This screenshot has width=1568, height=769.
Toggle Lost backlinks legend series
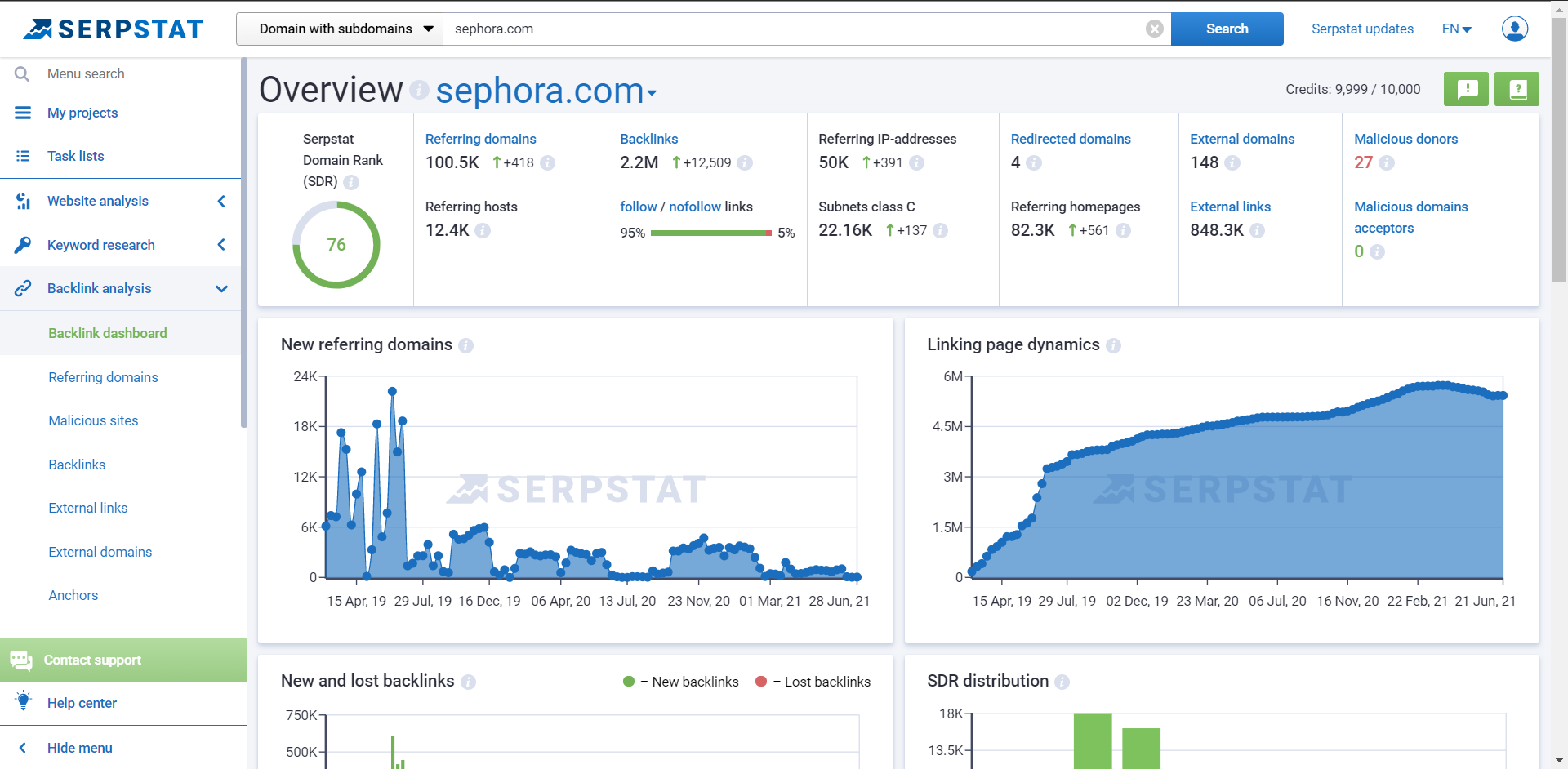(813, 682)
